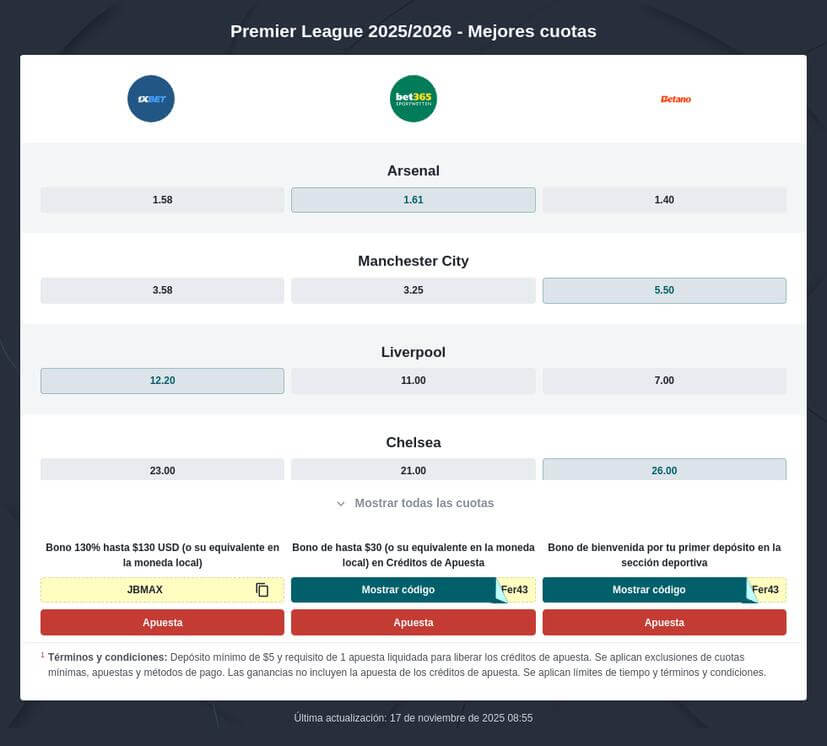827x746 pixels.
Task: Click Chelsea's 23.00 odds cell
Action: [162, 469]
